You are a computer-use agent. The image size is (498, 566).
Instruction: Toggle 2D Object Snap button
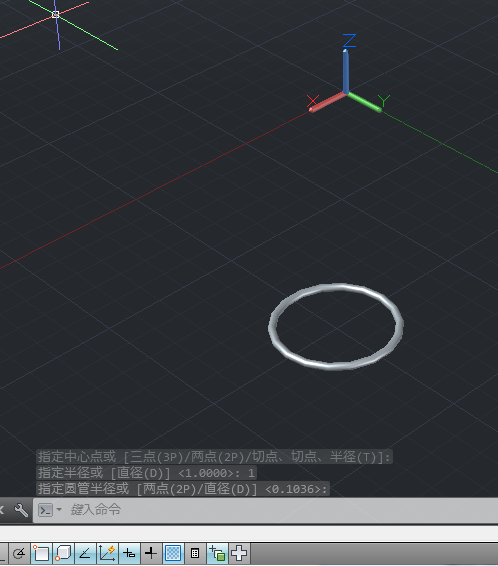[x=42, y=553]
